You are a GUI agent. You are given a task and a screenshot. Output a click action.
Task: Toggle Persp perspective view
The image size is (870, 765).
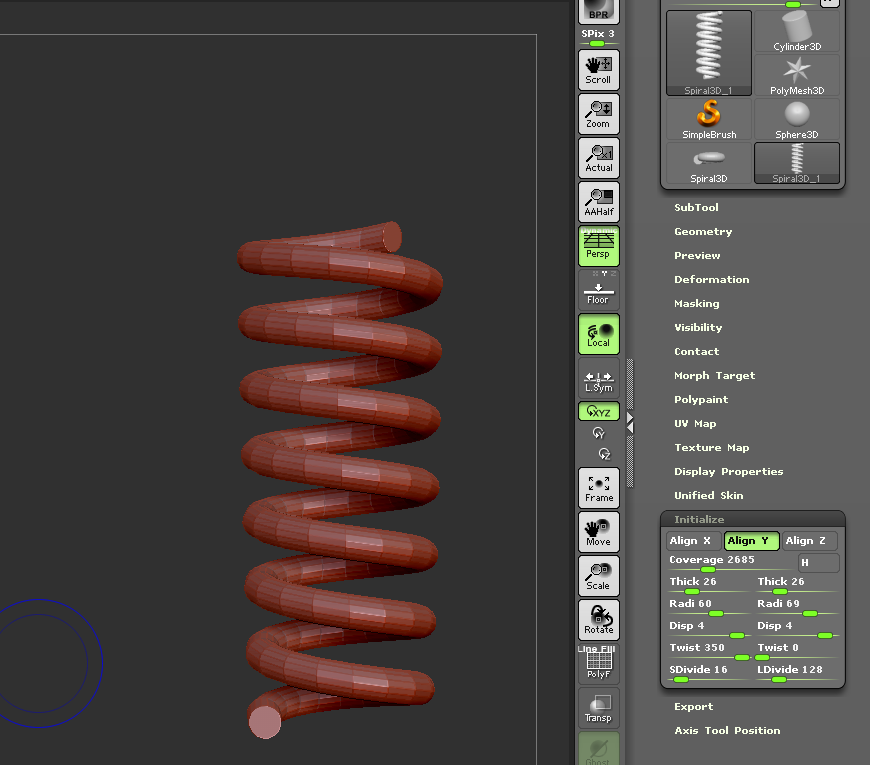(599, 246)
